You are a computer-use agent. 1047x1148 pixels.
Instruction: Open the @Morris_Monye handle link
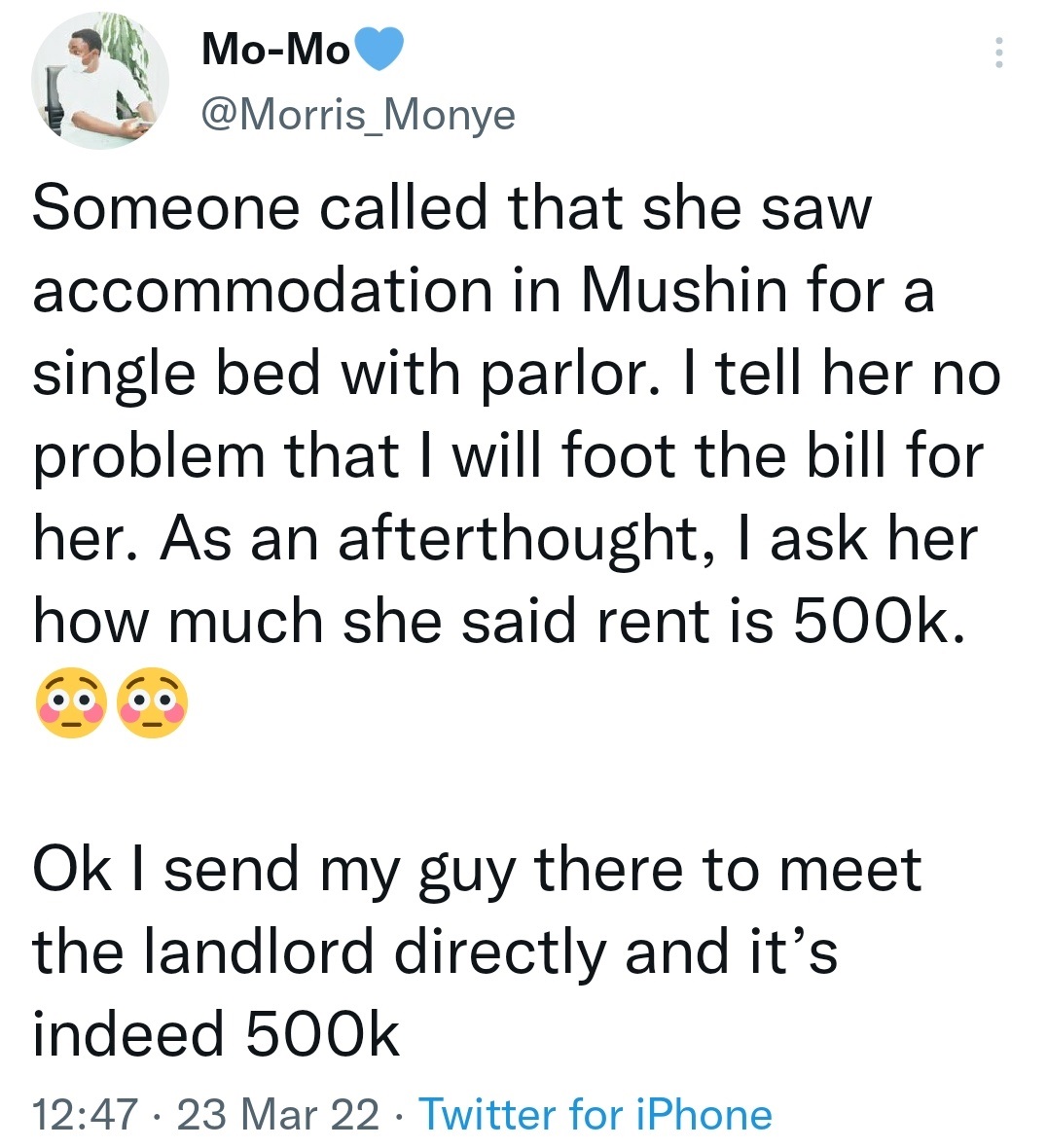pyautogui.click(x=357, y=116)
